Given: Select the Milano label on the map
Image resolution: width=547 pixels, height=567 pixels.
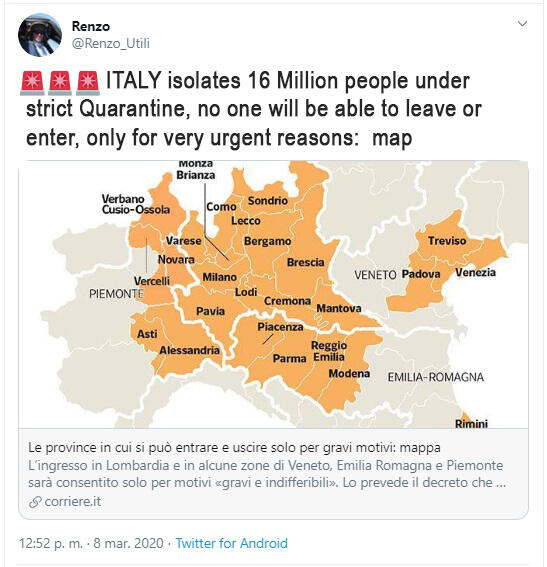Looking at the screenshot, I should 219,277.
